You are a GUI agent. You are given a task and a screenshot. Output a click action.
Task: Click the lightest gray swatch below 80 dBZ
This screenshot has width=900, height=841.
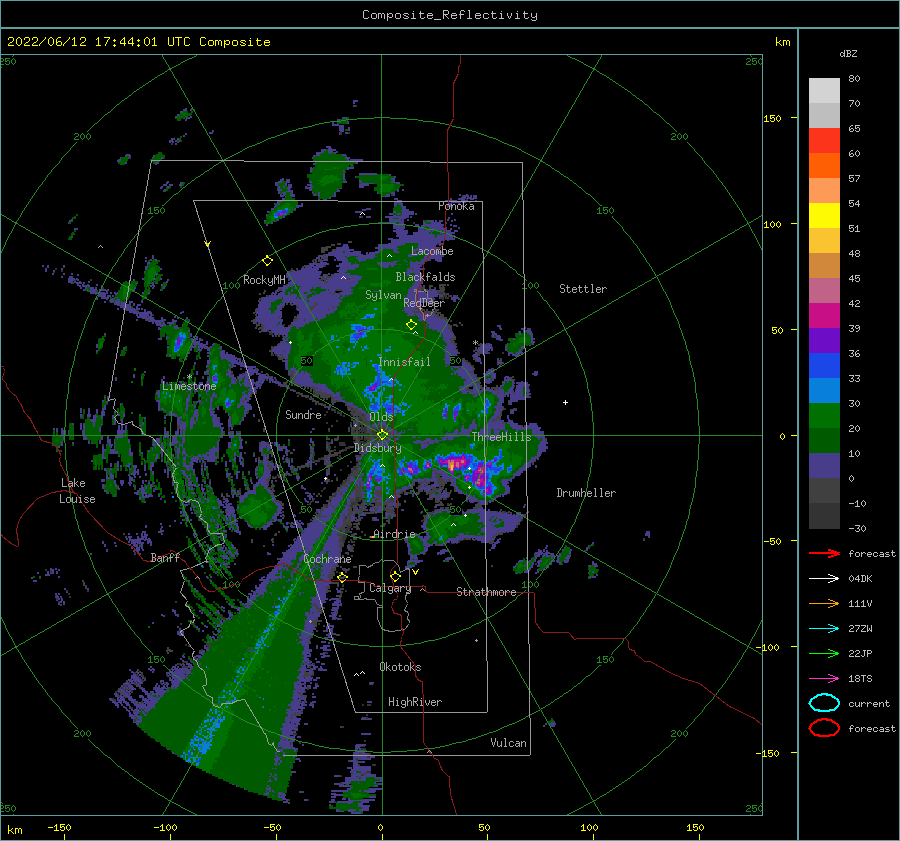tap(824, 91)
